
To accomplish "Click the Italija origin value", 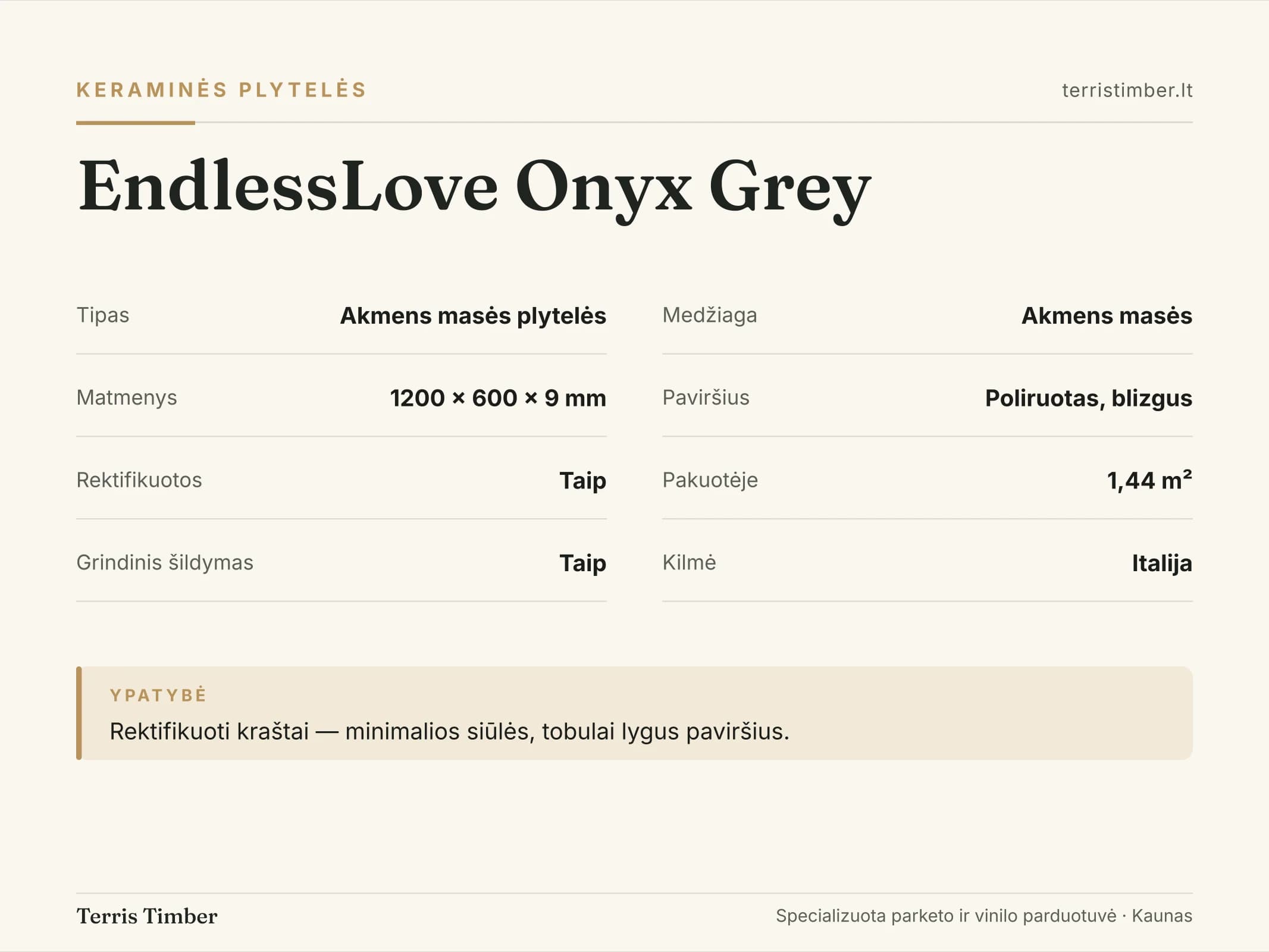I will (1162, 563).
